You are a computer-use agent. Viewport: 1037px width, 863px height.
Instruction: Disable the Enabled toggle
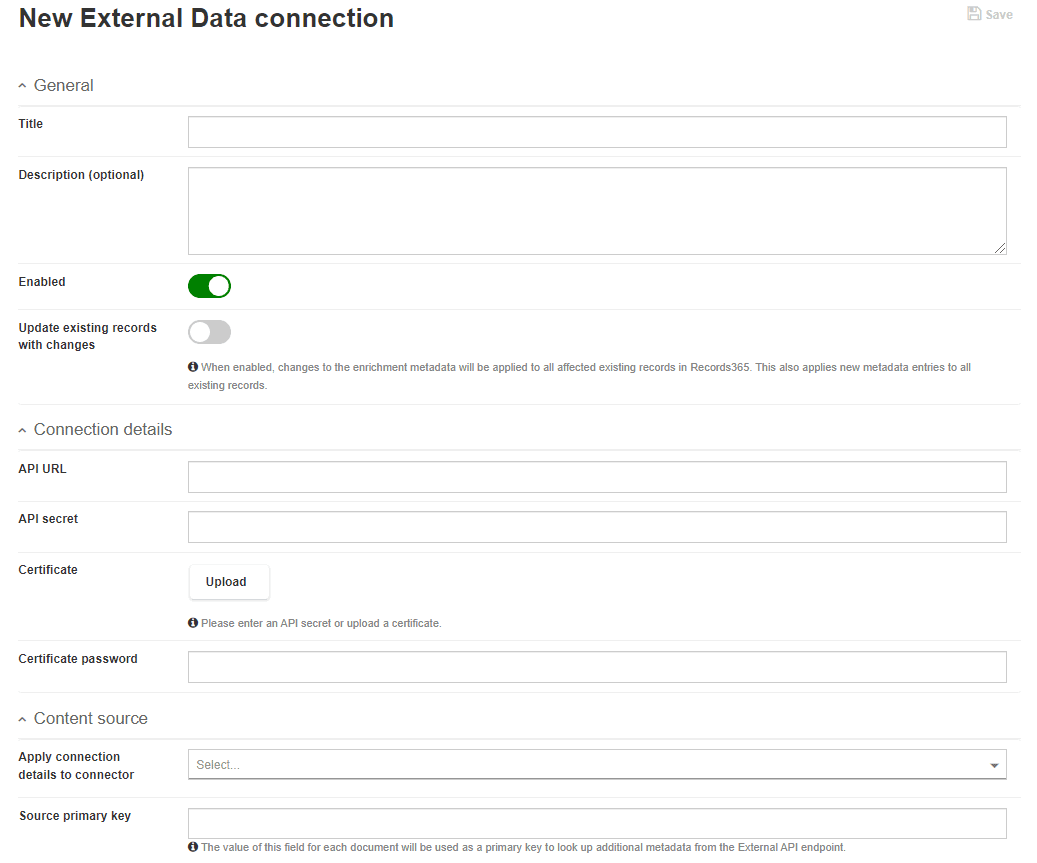(209, 286)
